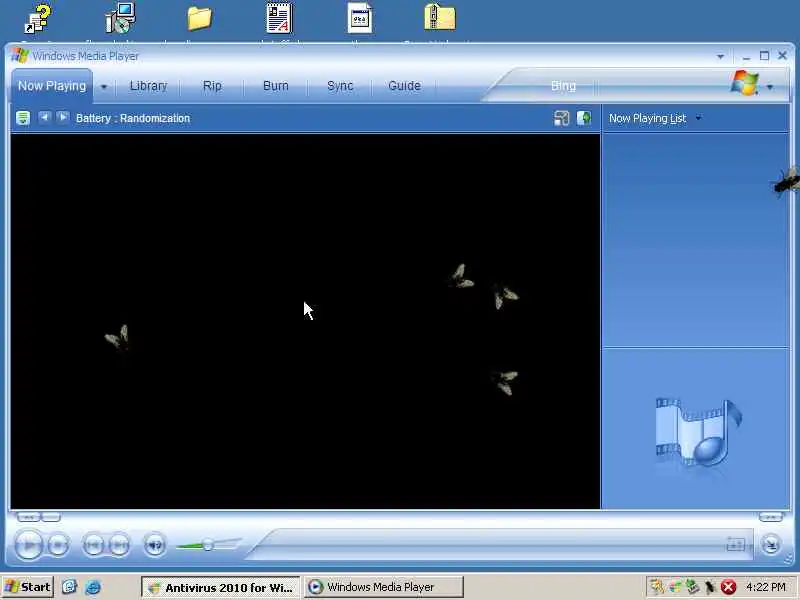Click Show Desktop quick launch icon
Screen dimensions: 800x600
coord(69,587)
